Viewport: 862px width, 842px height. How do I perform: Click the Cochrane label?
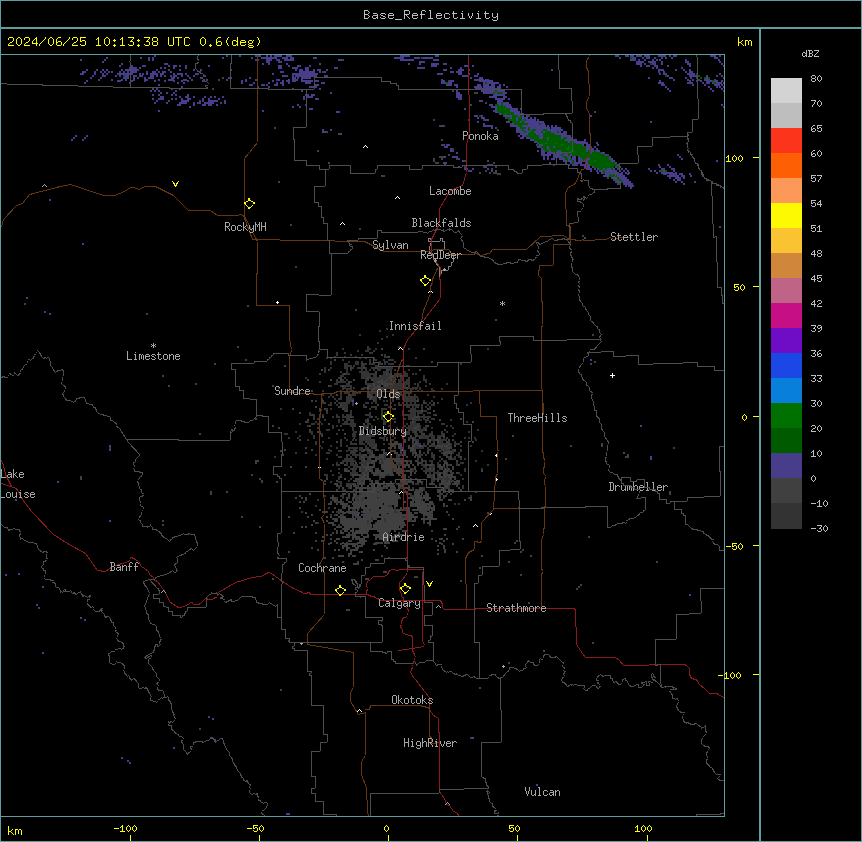click(322, 568)
